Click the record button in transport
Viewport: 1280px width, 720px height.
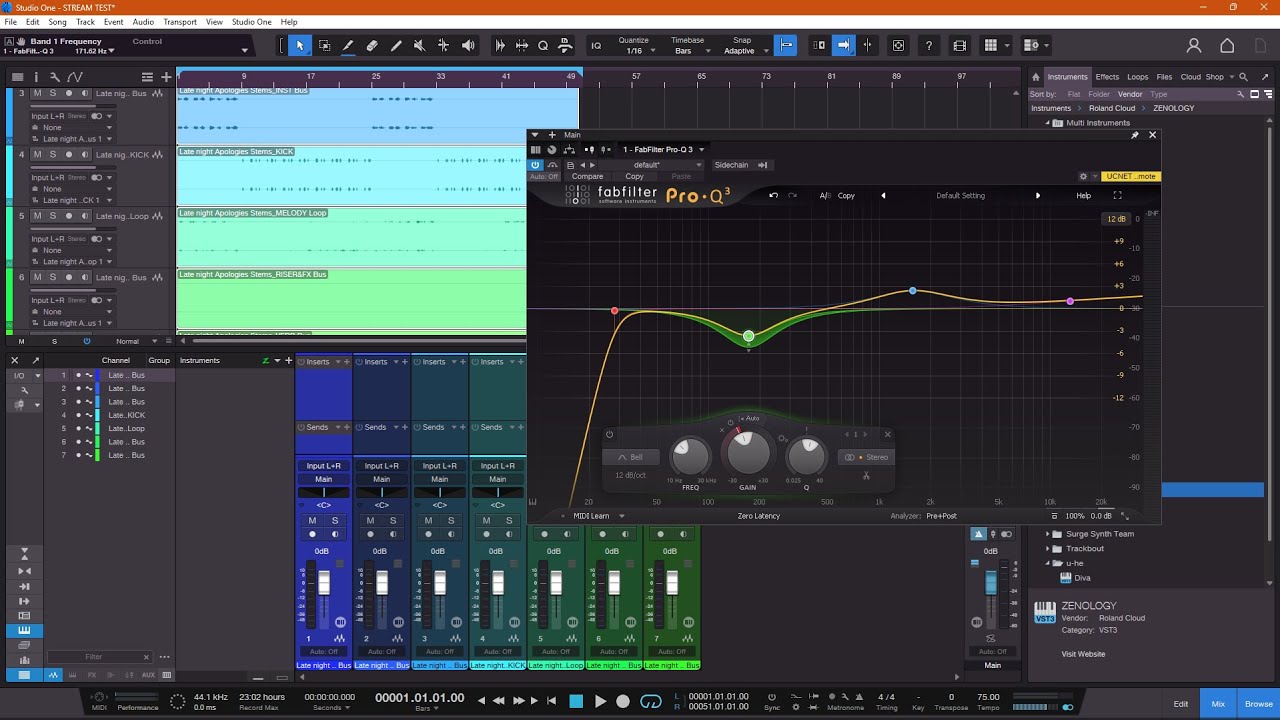tap(623, 701)
